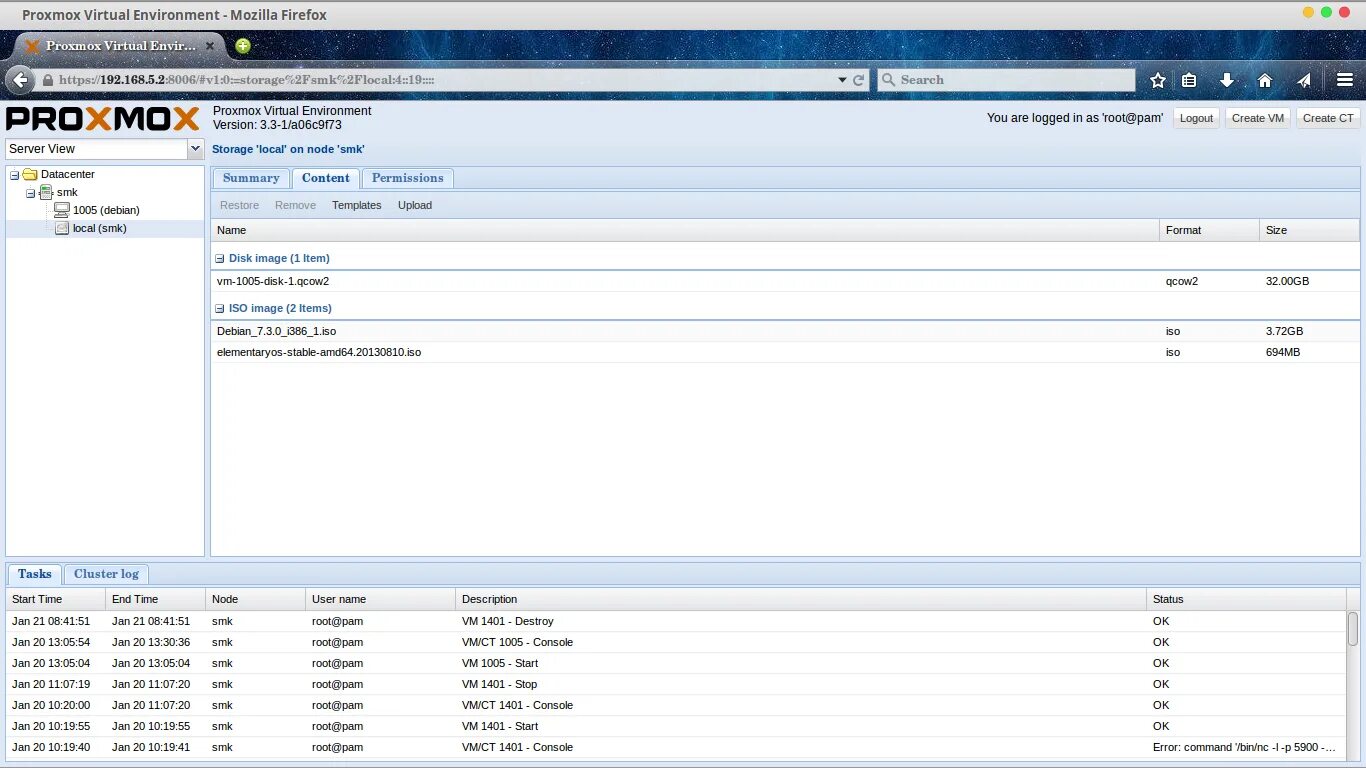Select the VM 1401 - Stop task row
Viewport: 1366px width, 768px height.
click(x=676, y=684)
